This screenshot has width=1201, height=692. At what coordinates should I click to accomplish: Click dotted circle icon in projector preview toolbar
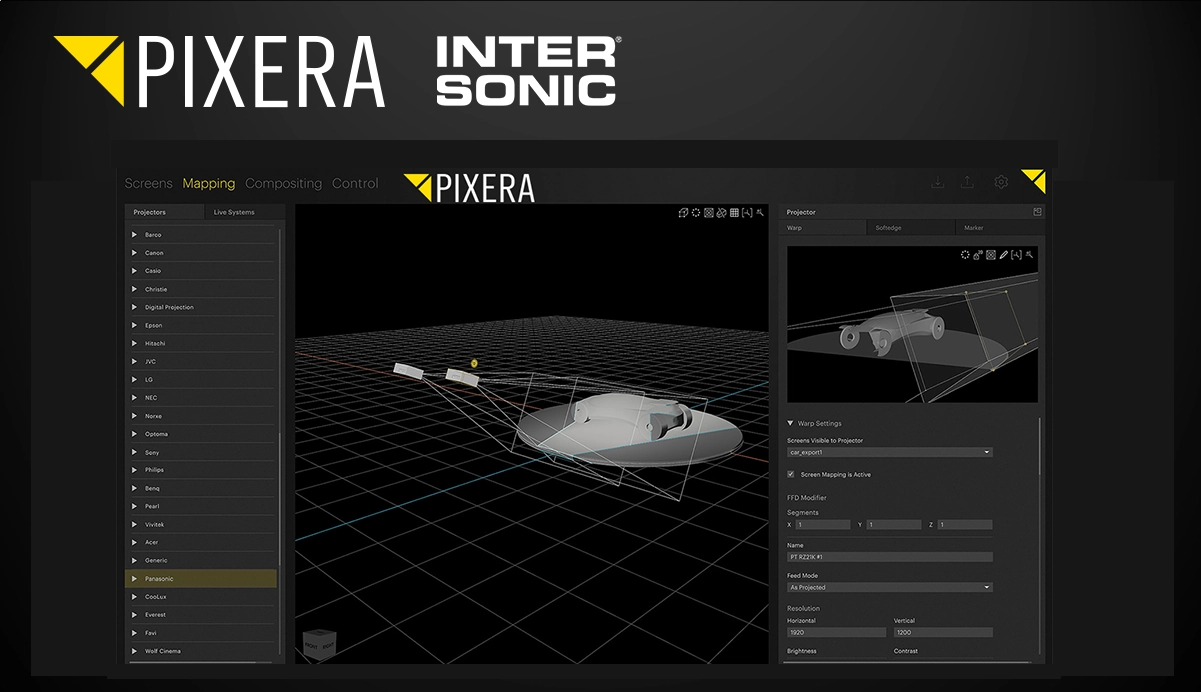(x=965, y=255)
